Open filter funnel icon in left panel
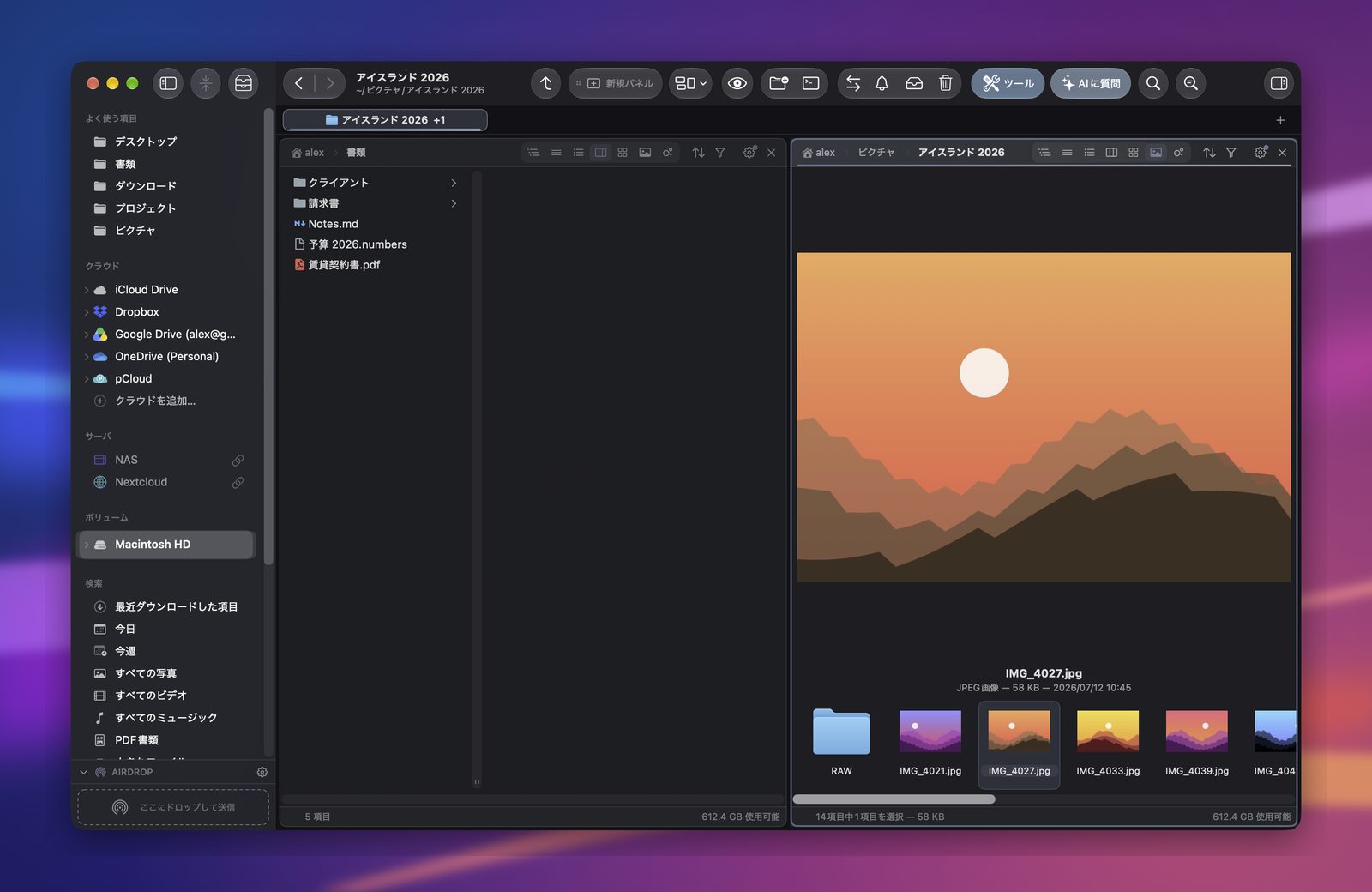 click(720, 153)
